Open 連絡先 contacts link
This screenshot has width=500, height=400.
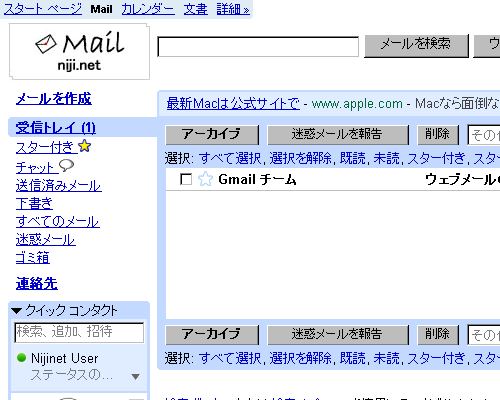coord(37,284)
